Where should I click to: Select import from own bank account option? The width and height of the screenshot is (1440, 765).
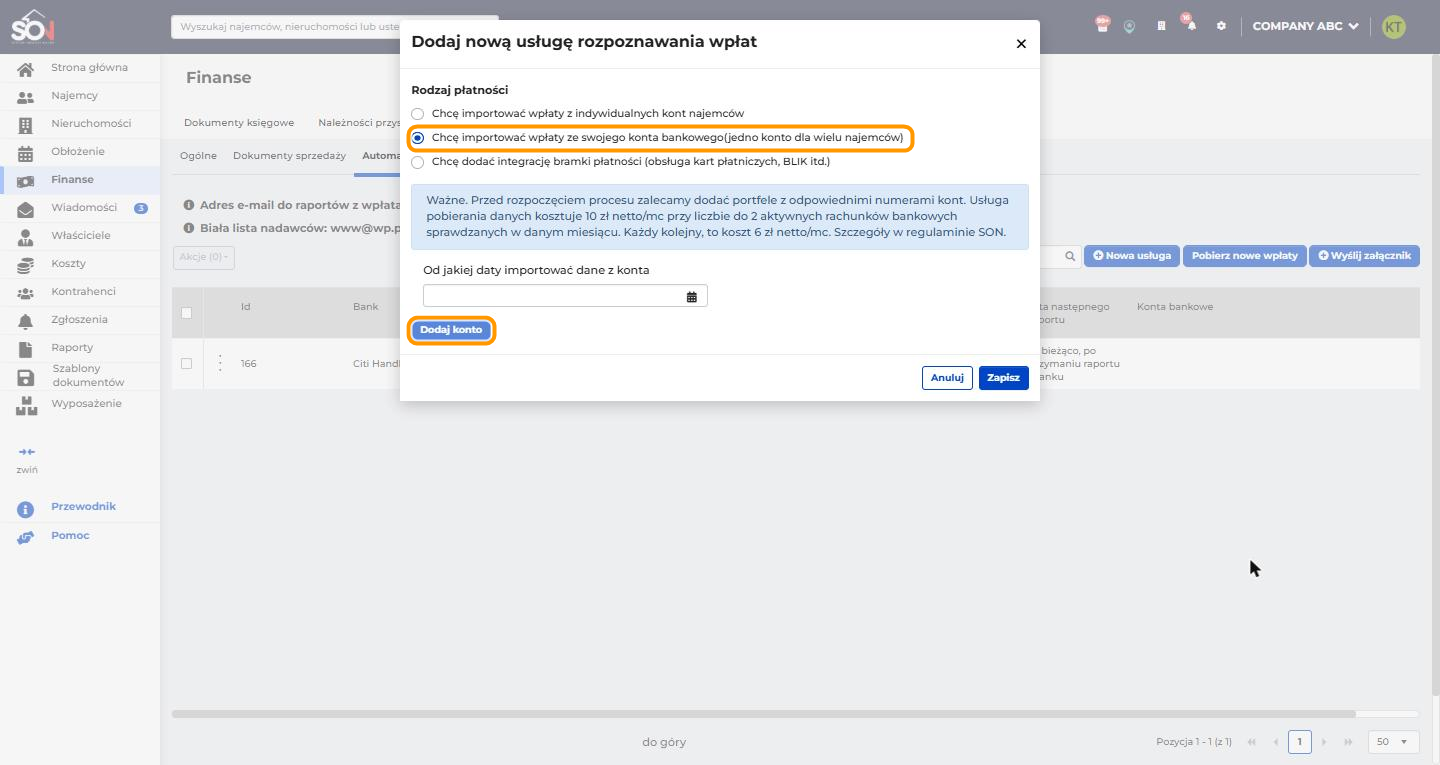(x=418, y=138)
